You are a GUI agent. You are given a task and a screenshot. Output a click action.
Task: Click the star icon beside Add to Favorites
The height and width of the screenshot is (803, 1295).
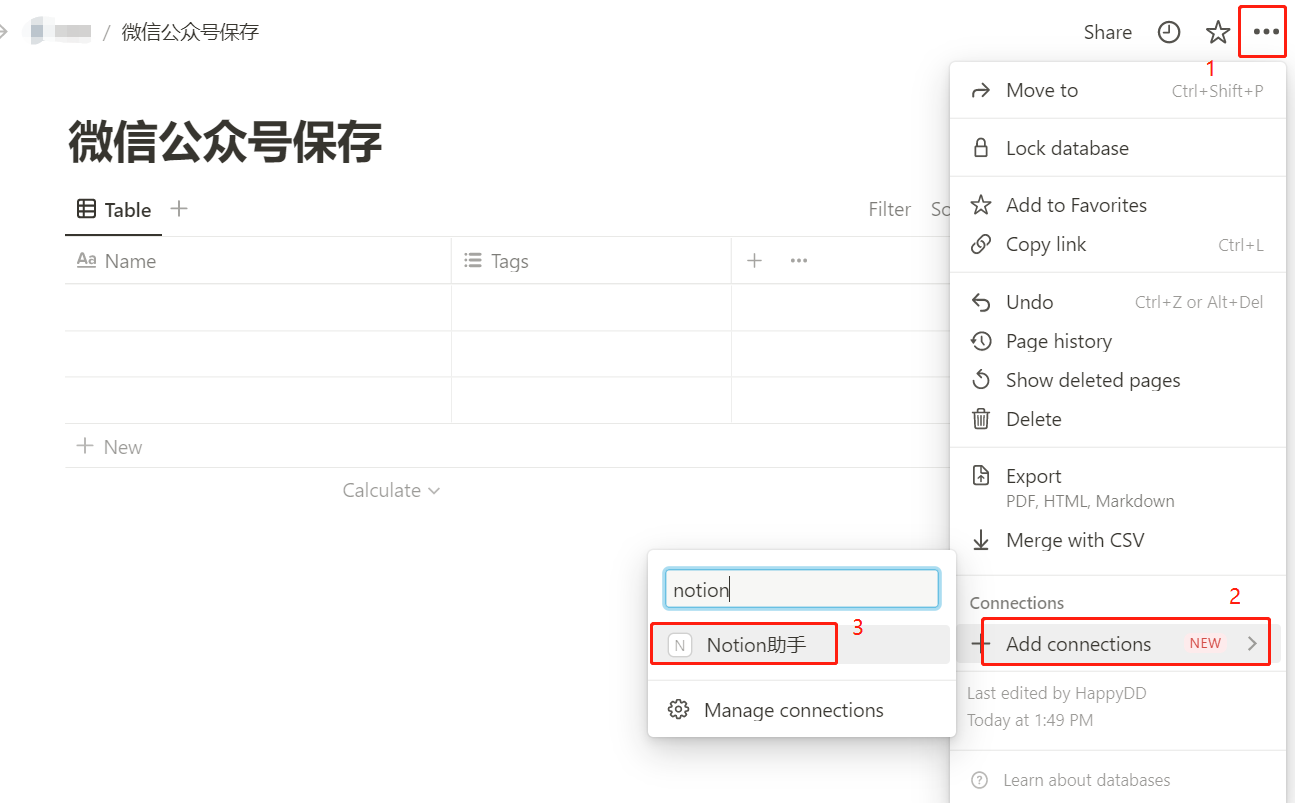coord(981,205)
